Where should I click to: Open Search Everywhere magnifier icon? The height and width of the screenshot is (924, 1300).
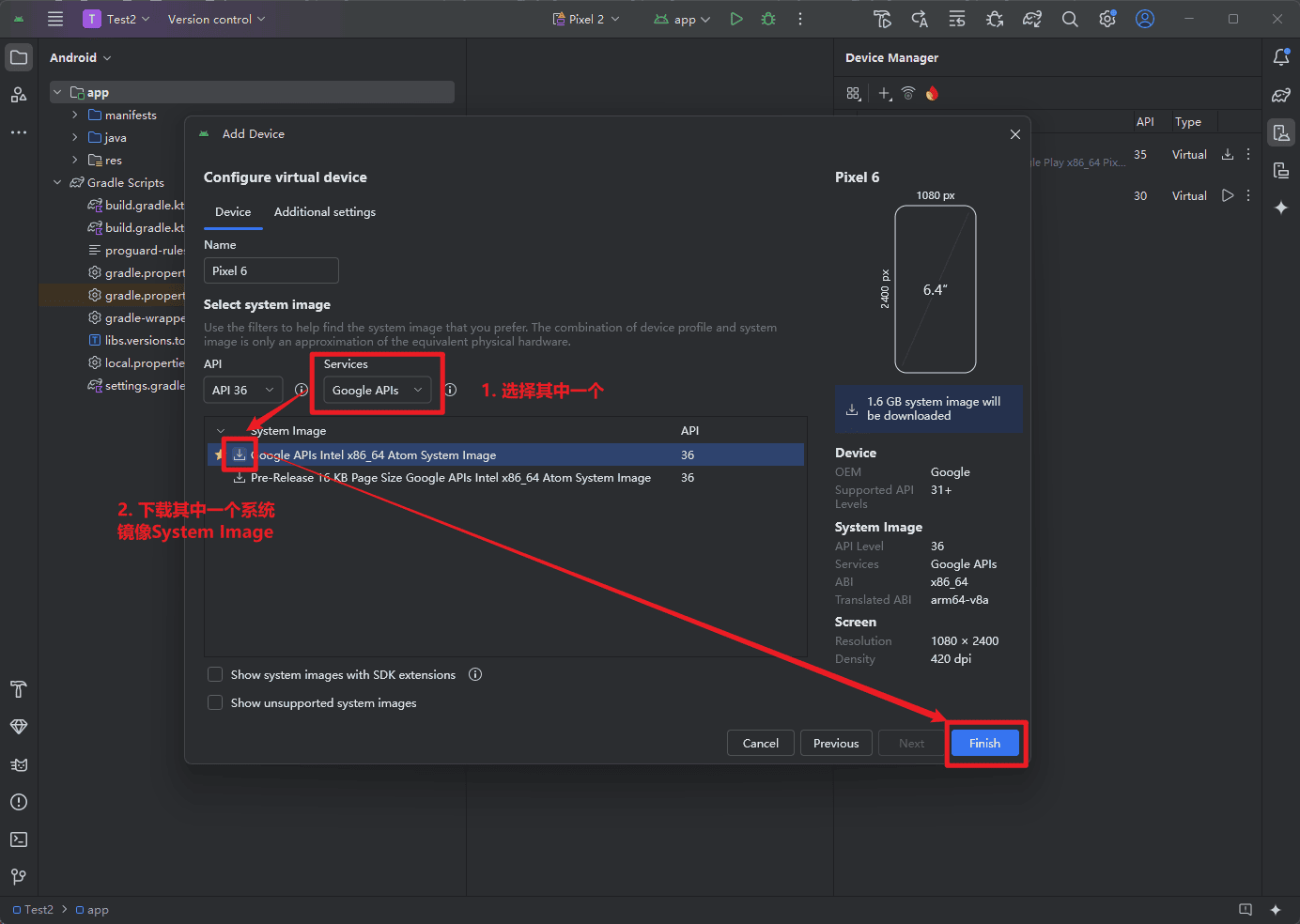coord(1070,19)
